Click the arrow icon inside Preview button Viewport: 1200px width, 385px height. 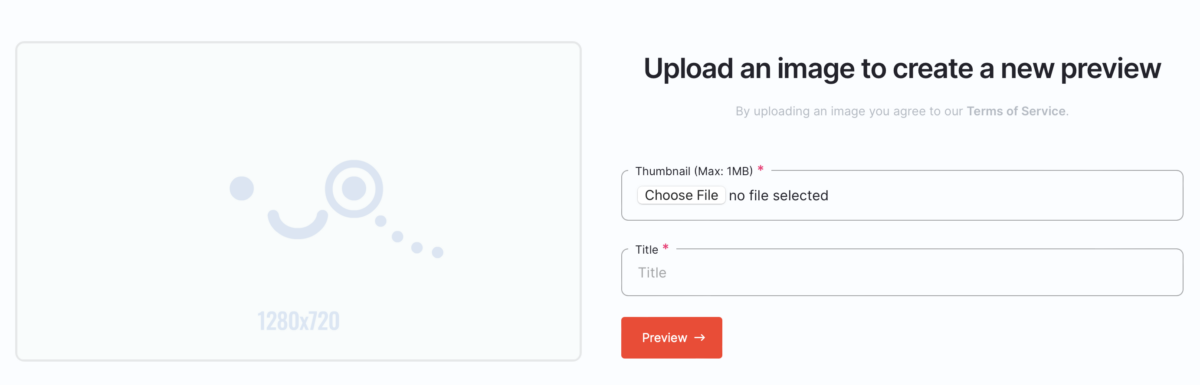tap(699, 338)
